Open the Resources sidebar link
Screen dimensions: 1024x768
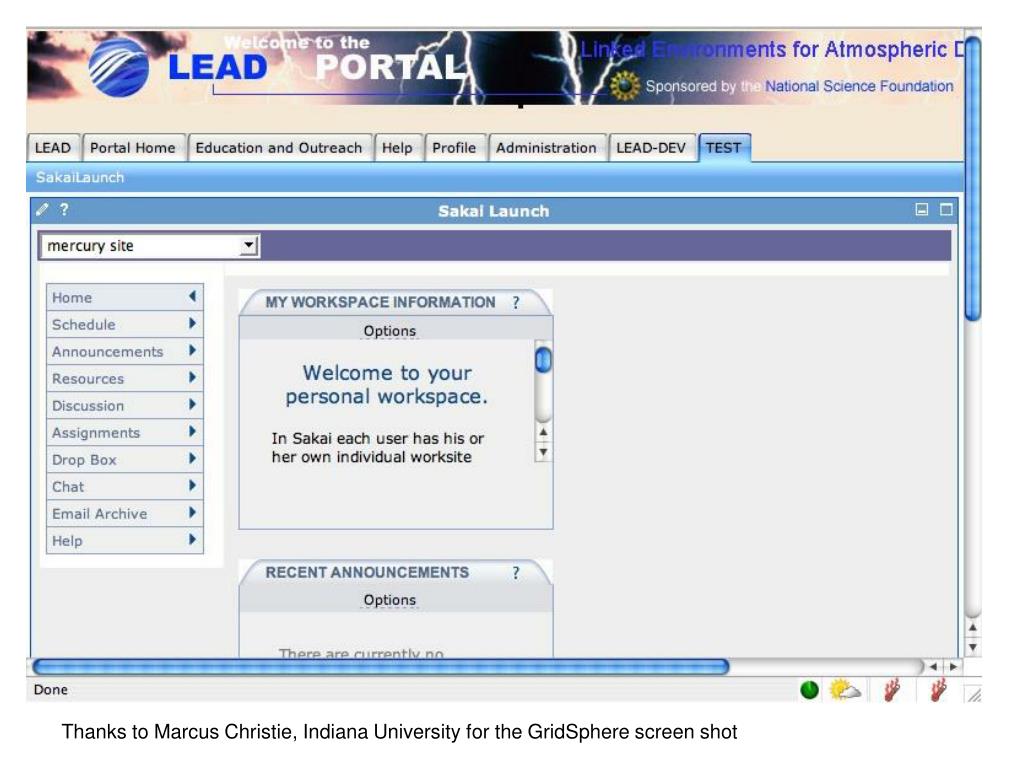(88, 379)
